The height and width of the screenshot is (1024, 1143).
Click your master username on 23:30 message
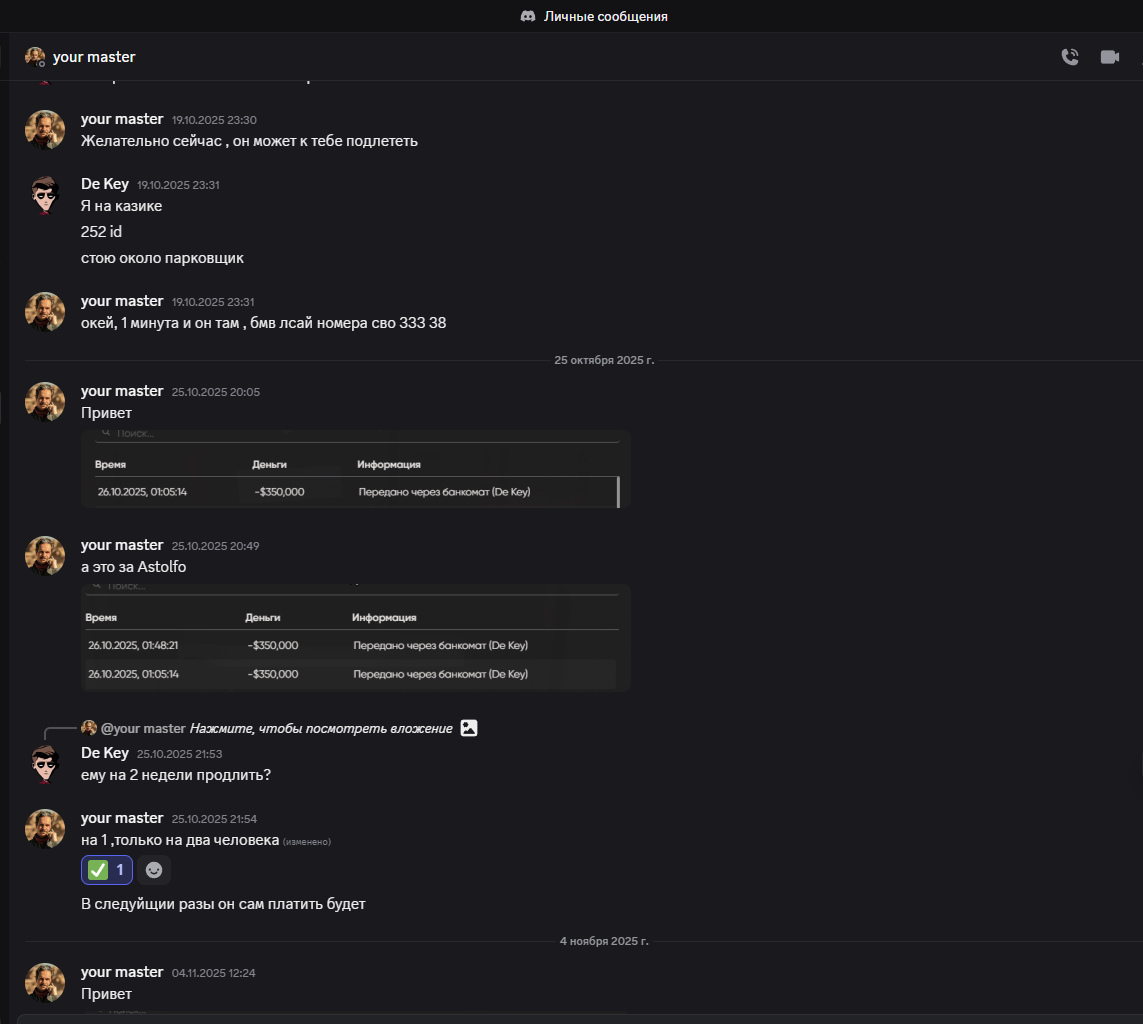[x=122, y=119]
